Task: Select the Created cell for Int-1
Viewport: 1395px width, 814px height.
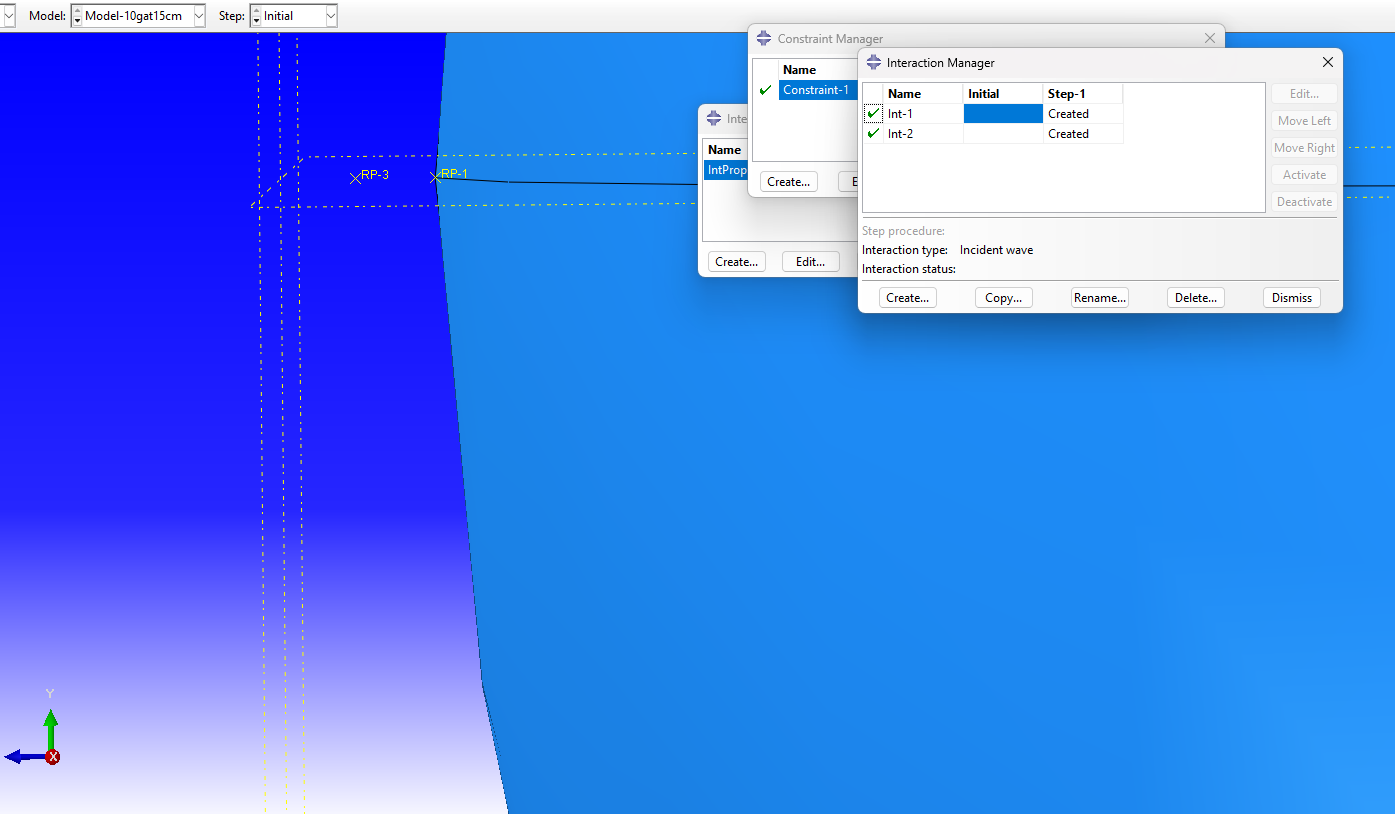Action: point(1083,113)
